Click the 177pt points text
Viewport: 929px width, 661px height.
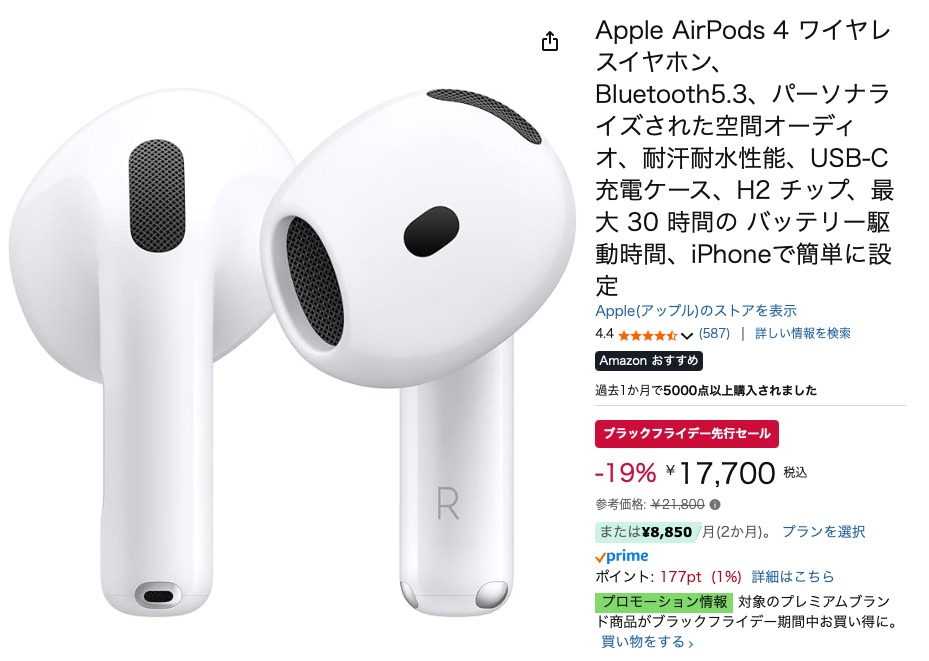coord(680,576)
